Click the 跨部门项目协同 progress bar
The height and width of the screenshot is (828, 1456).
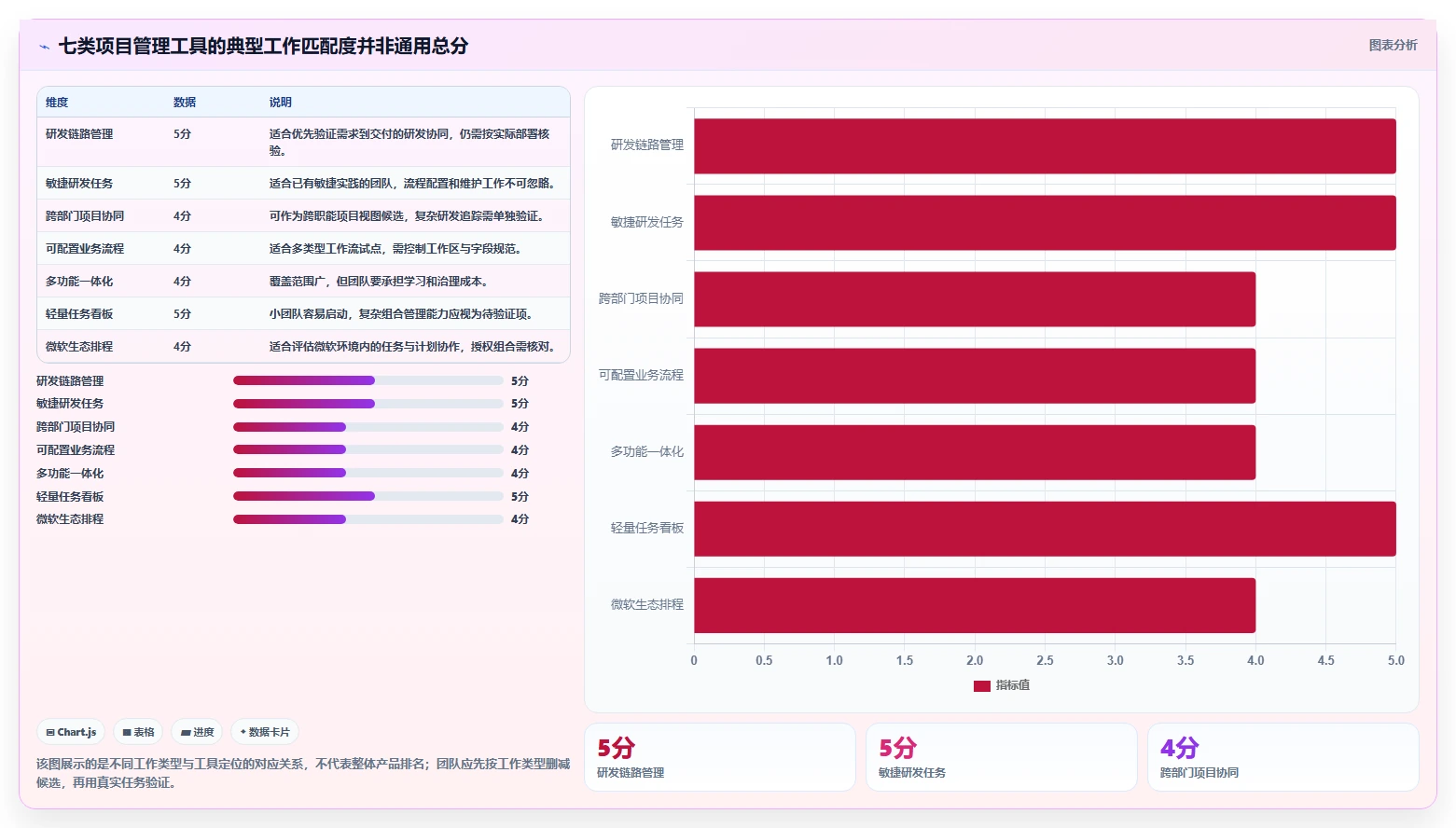tap(368, 427)
